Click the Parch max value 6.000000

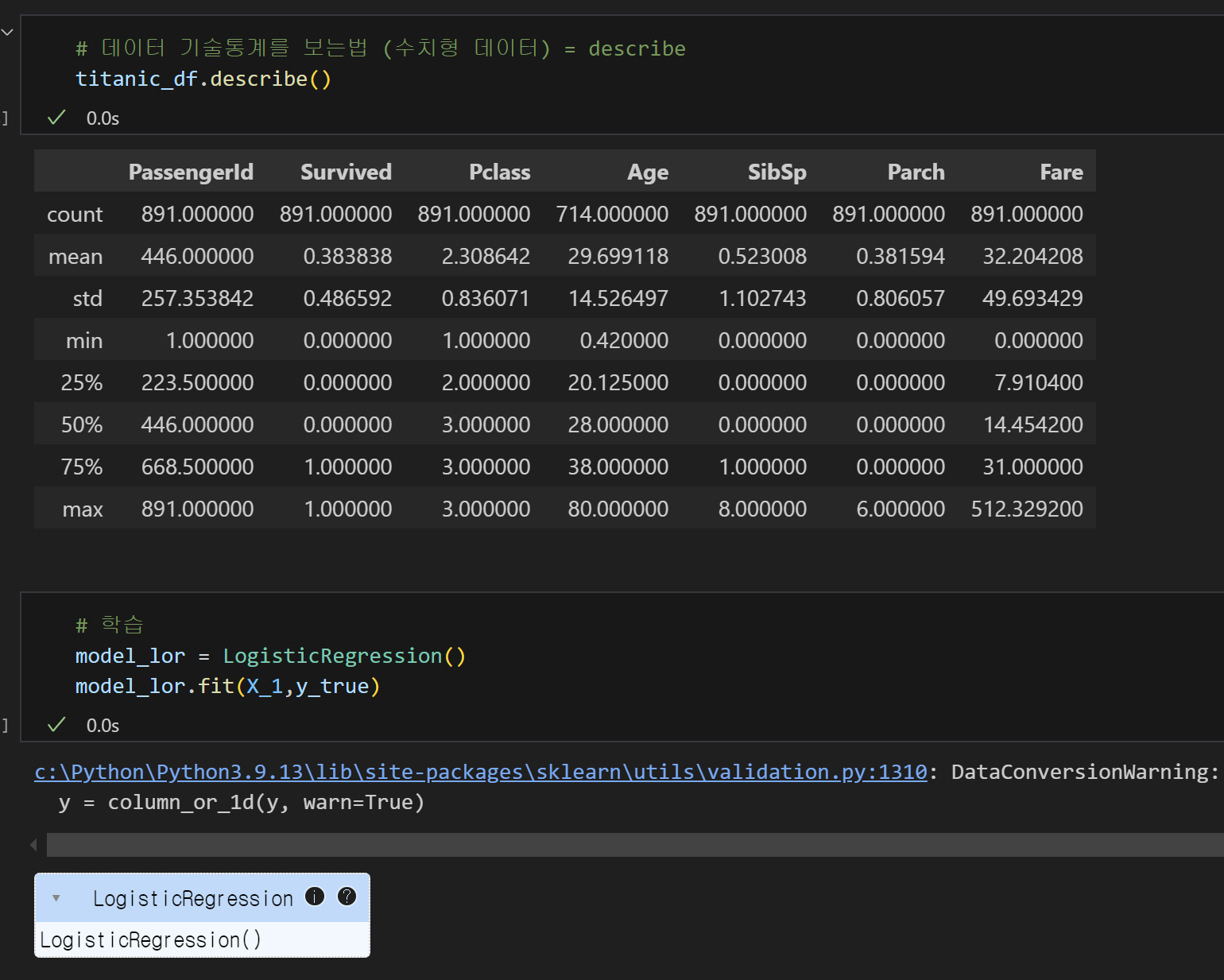click(x=901, y=509)
